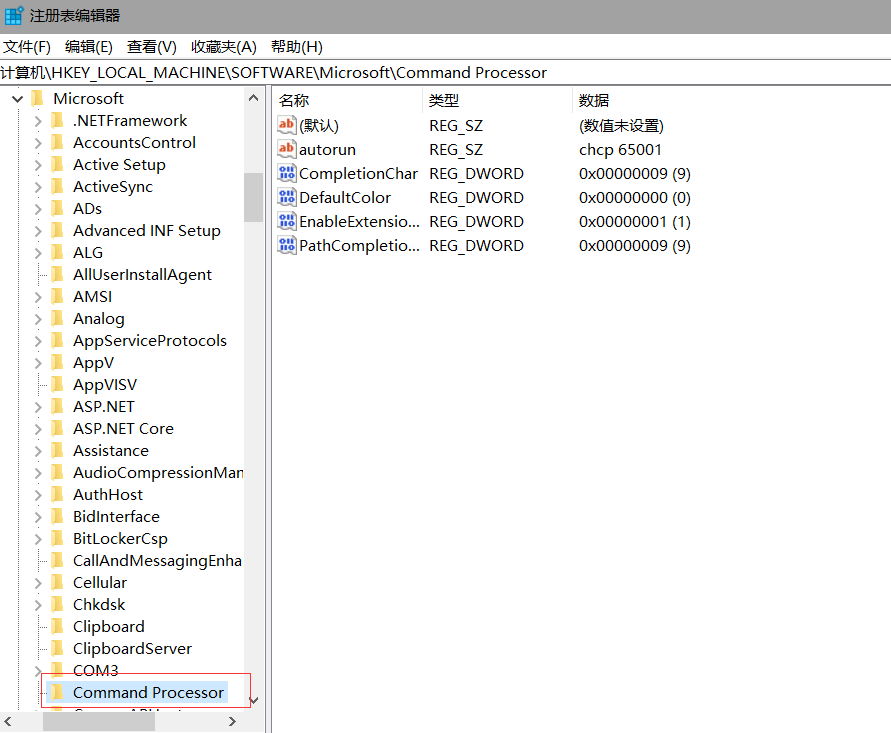Select the ClipboardServer key
This screenshot has height=733, width=891.
132,648
